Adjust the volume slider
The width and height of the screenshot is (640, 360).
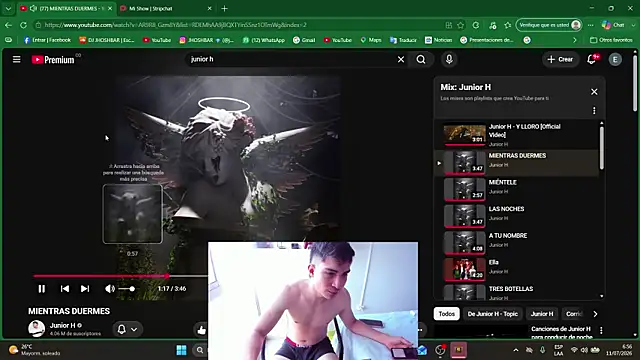coord(127,289)
